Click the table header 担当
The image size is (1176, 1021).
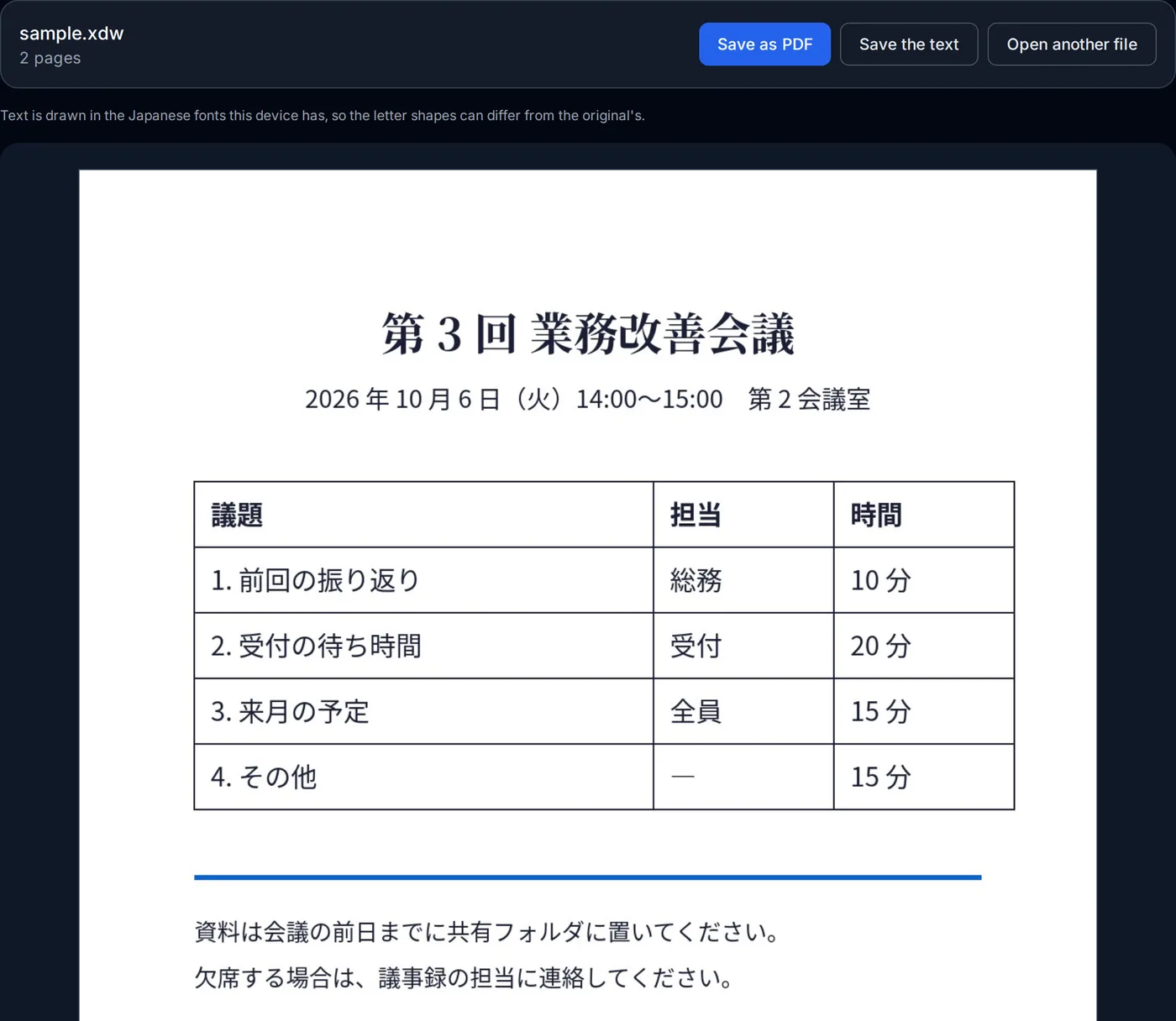pyautogui.click(x=743, y=515)
